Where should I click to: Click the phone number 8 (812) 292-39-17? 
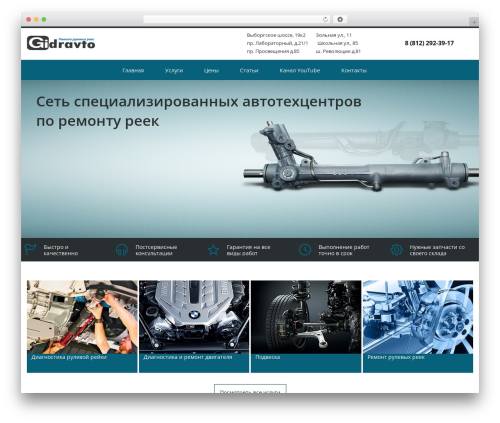point(429,43)
